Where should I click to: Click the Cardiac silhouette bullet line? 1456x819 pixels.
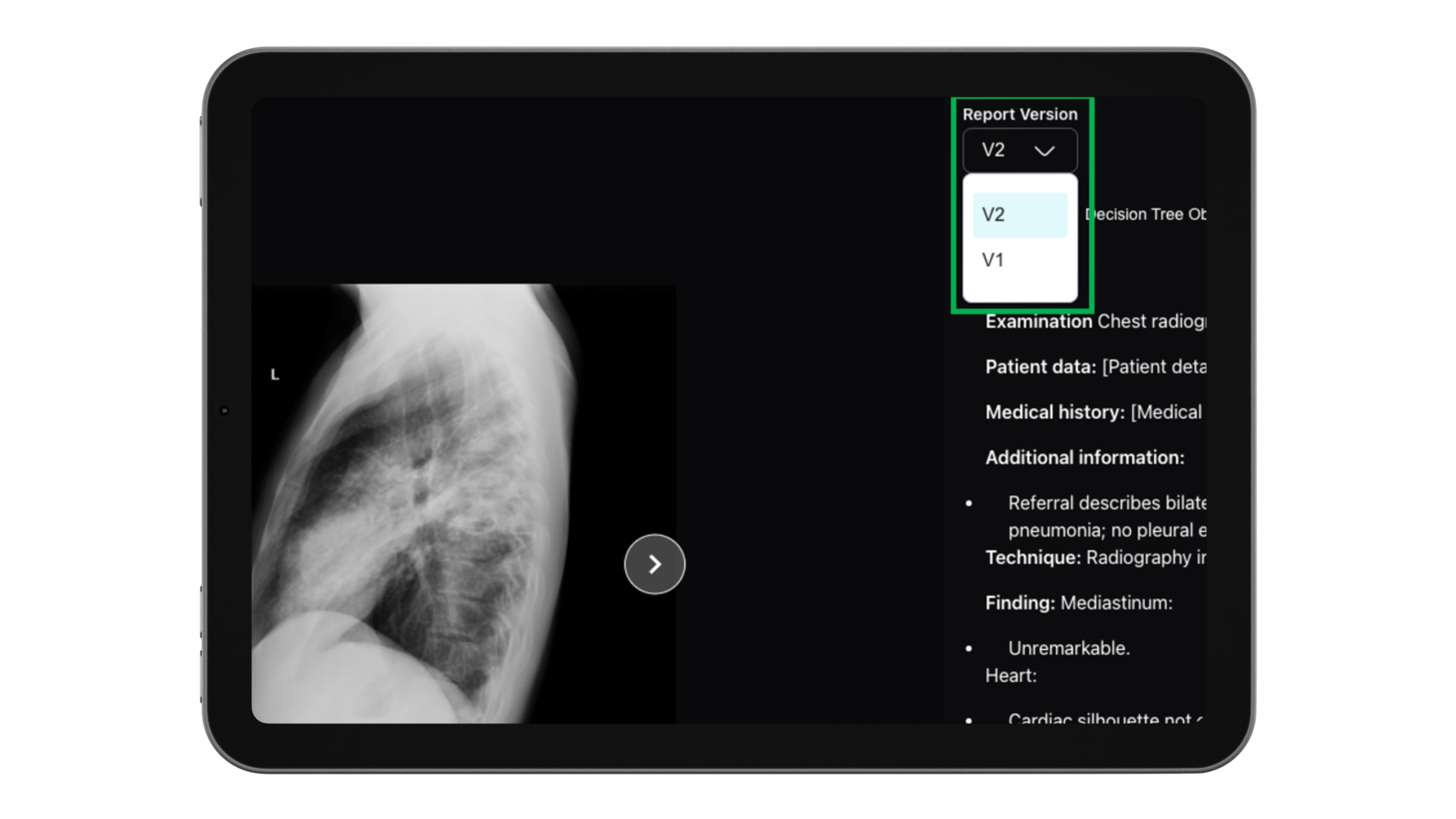coord(1099,718)
